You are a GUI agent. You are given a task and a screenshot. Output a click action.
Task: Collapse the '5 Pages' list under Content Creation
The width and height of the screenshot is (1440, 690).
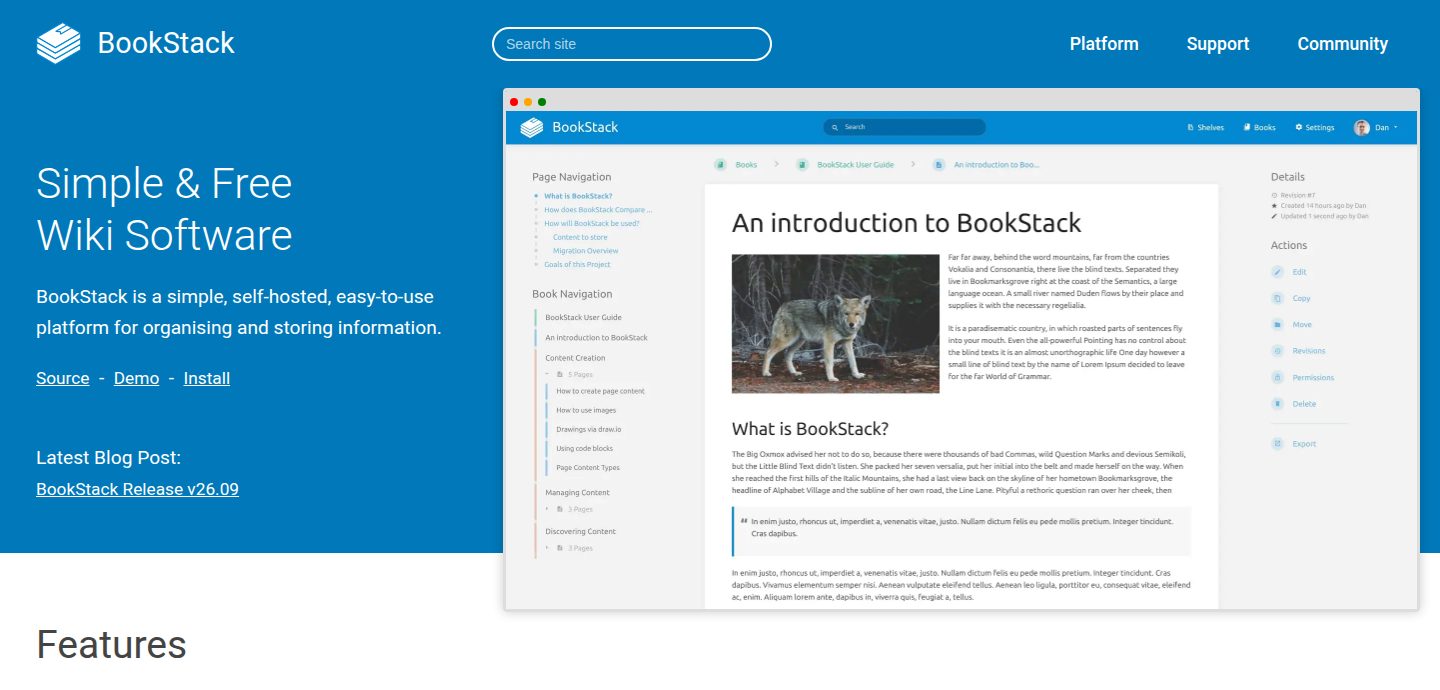pos(570,374)
